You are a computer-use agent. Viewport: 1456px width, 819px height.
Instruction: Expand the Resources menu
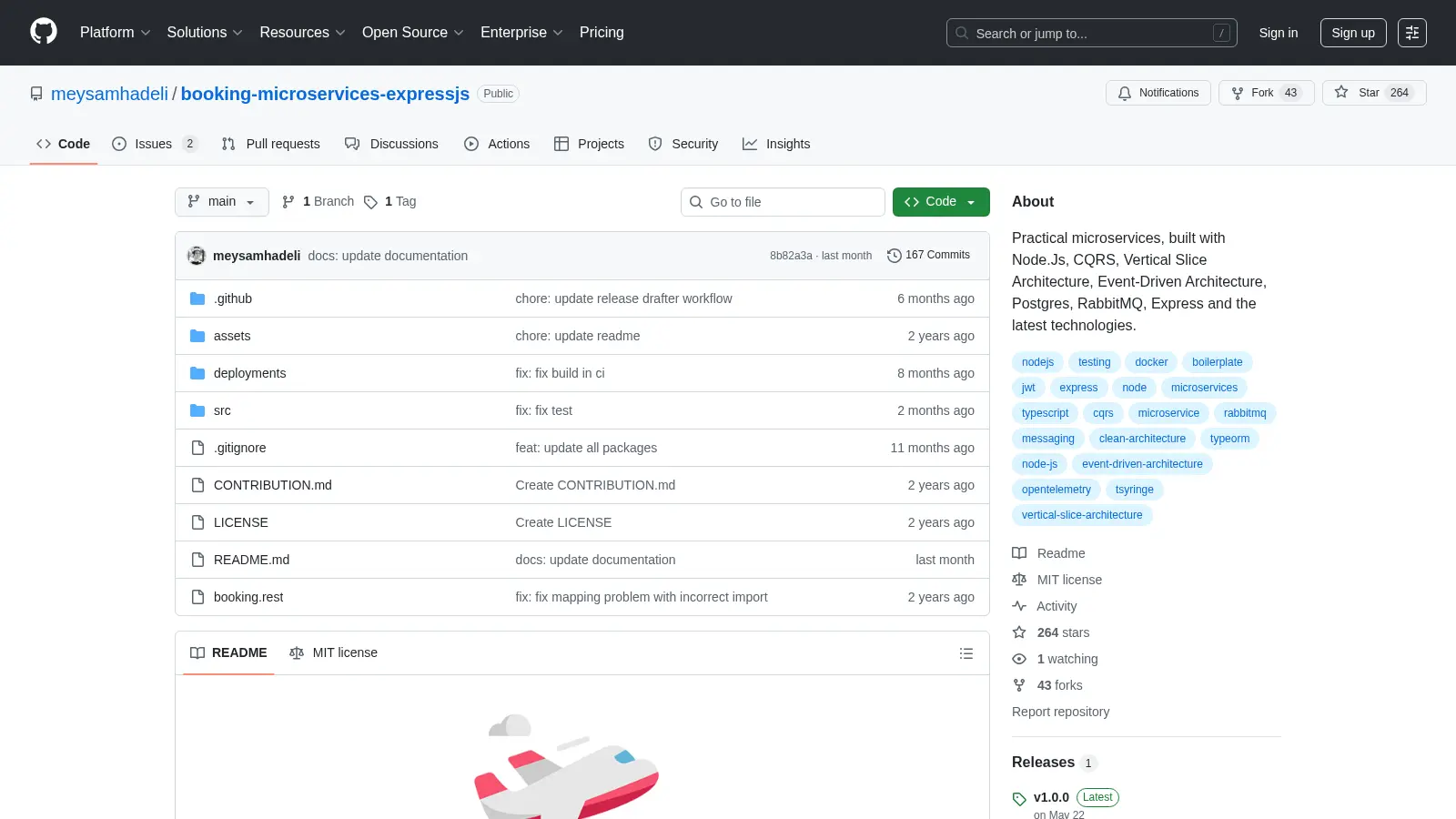(x=302, y=33)
